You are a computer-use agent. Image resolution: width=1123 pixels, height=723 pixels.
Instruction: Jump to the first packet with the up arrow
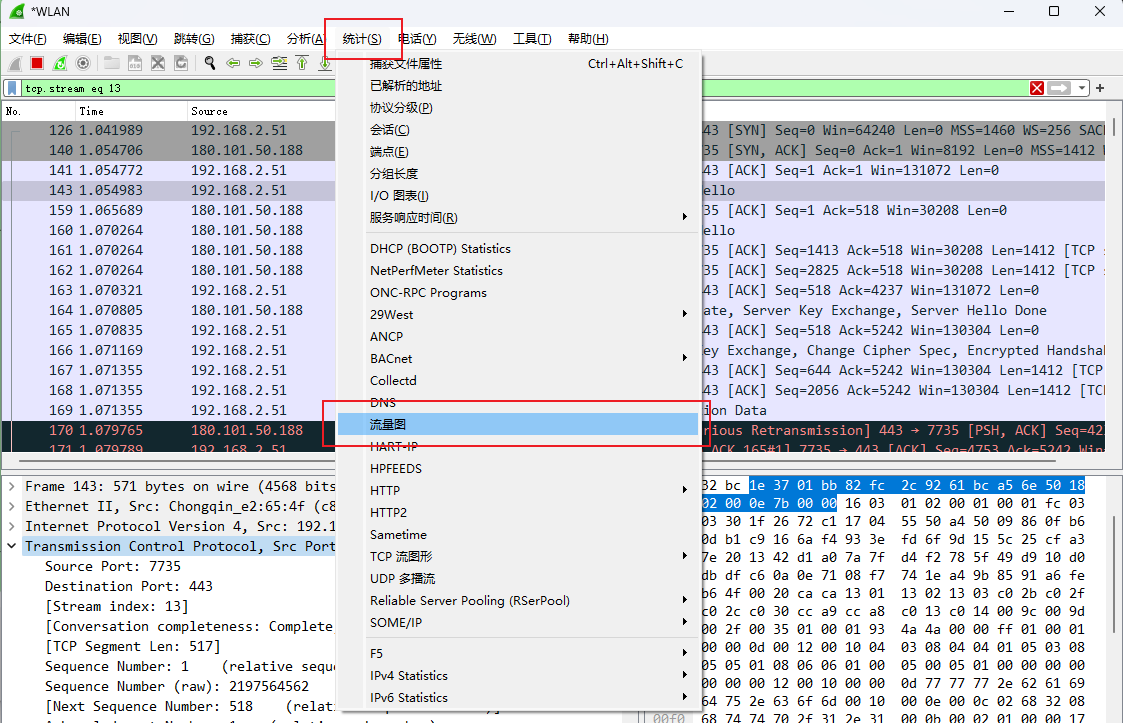[x=302, y=64]
